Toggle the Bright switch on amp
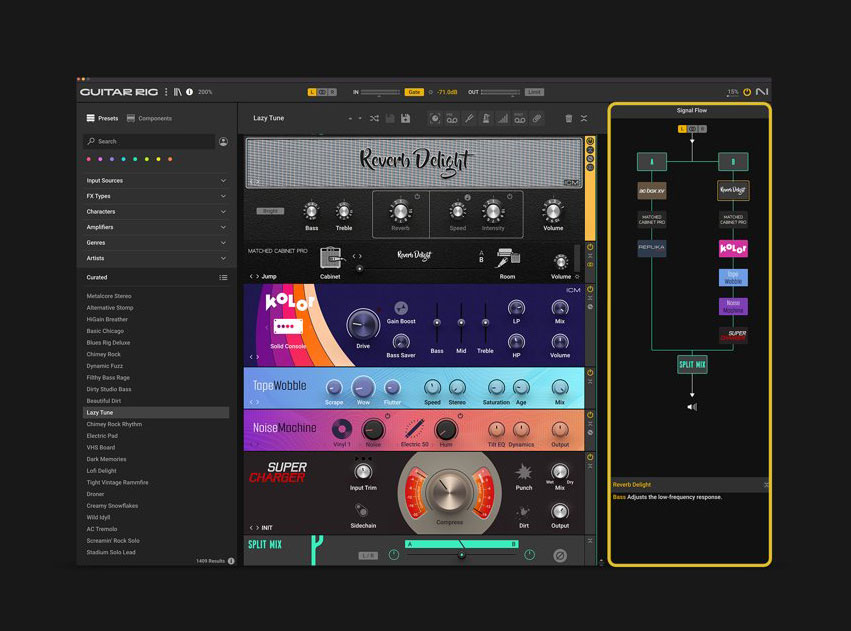This screenshot has height=631, width=851. click(270, 211)
